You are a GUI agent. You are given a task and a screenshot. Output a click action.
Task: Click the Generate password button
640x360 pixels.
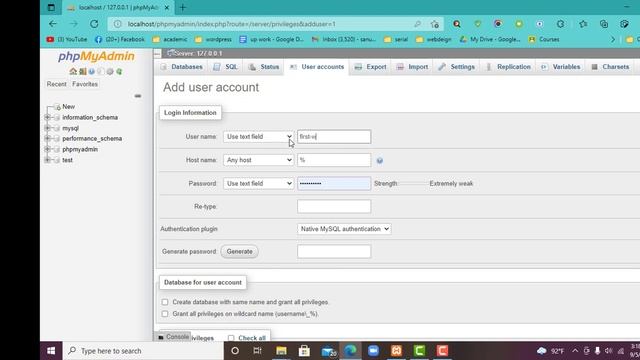click(240, 251)
